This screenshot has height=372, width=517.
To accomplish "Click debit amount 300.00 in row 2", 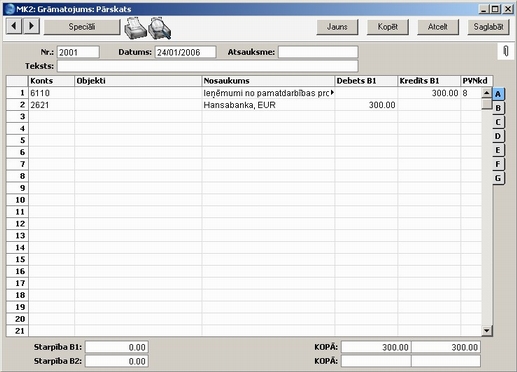I will coord(366,105).
